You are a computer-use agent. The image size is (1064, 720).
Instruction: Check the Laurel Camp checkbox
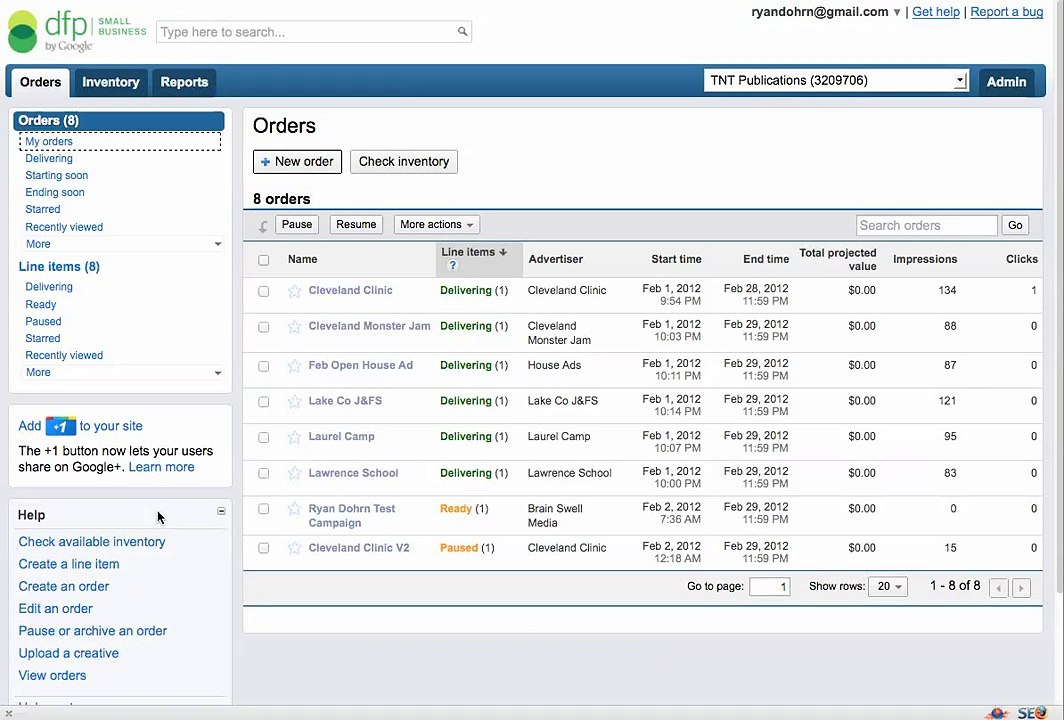tap(263, 438)
